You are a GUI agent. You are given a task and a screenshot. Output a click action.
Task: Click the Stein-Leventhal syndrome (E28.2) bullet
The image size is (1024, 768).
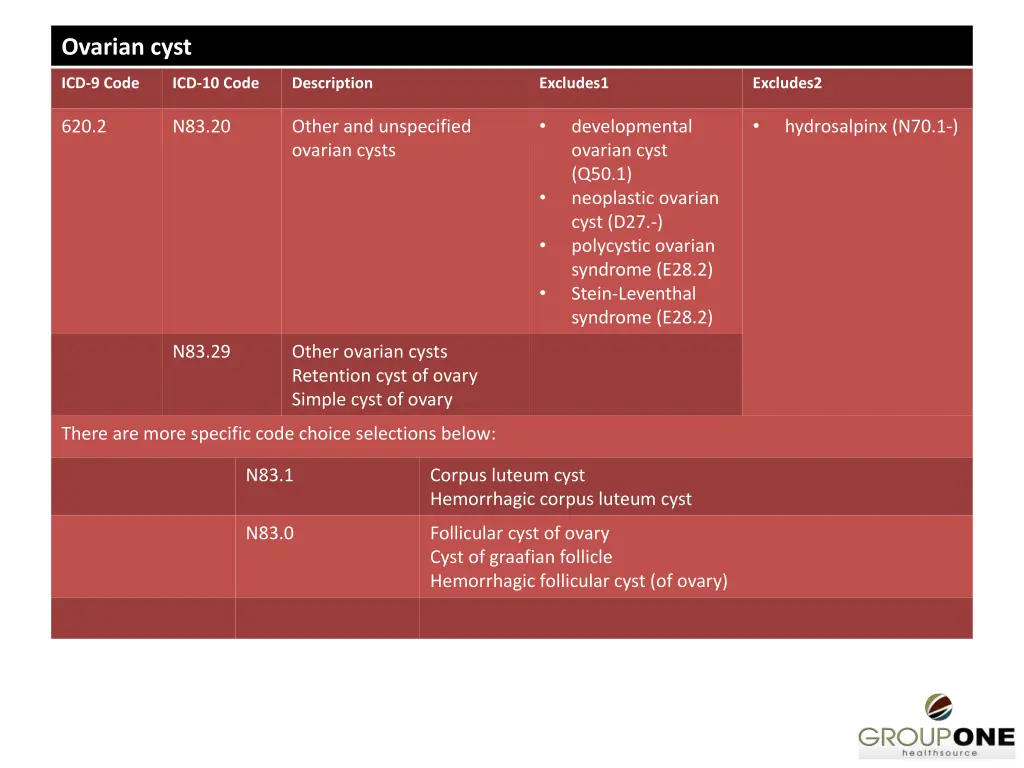(642, 305)
